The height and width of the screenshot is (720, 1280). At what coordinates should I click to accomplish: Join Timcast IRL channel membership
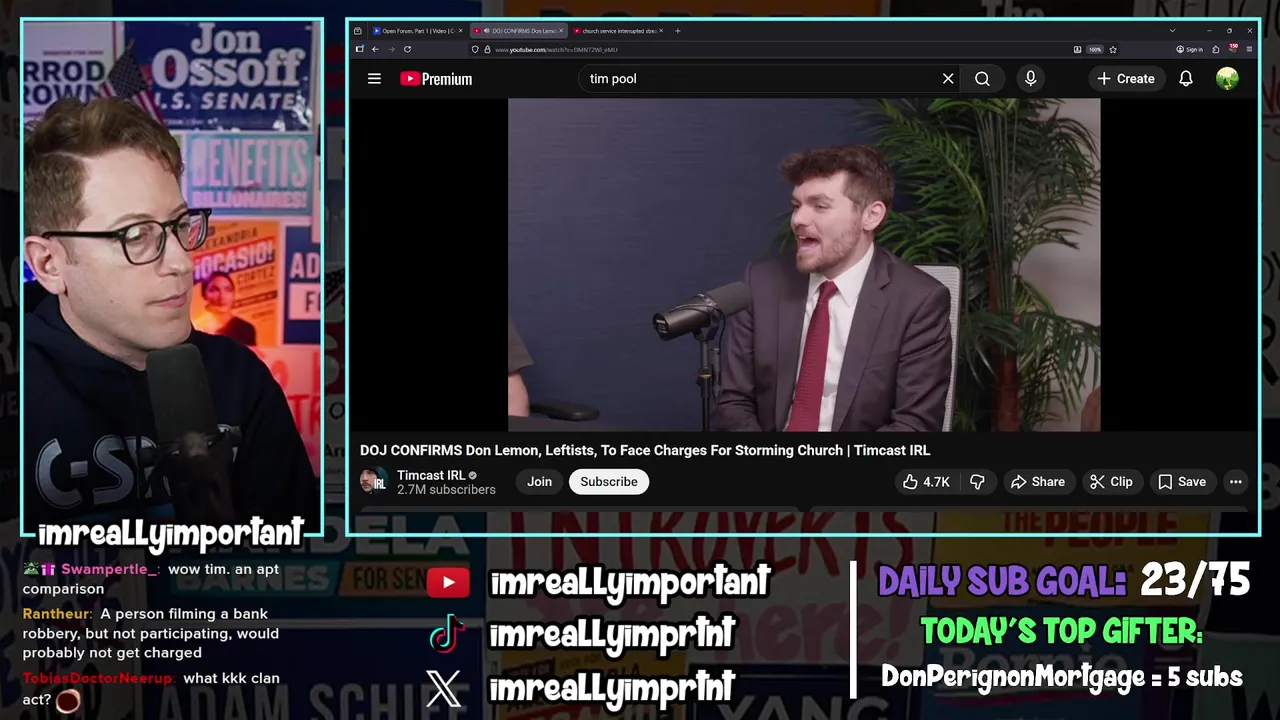pos(539,482)
